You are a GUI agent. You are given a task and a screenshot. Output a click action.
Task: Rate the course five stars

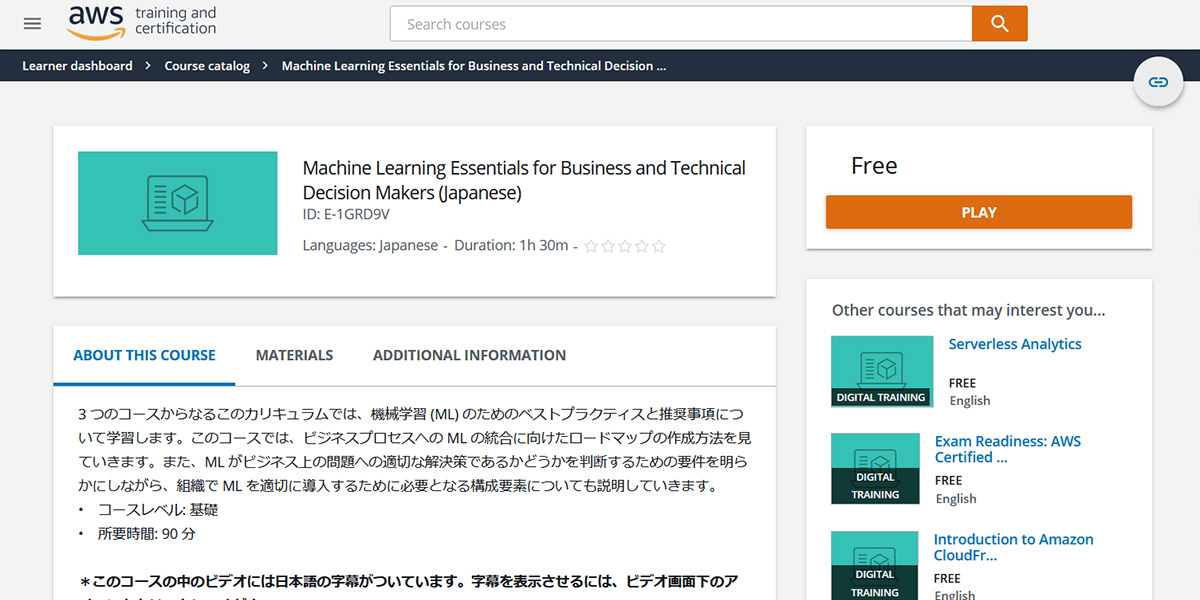point(658,246)
